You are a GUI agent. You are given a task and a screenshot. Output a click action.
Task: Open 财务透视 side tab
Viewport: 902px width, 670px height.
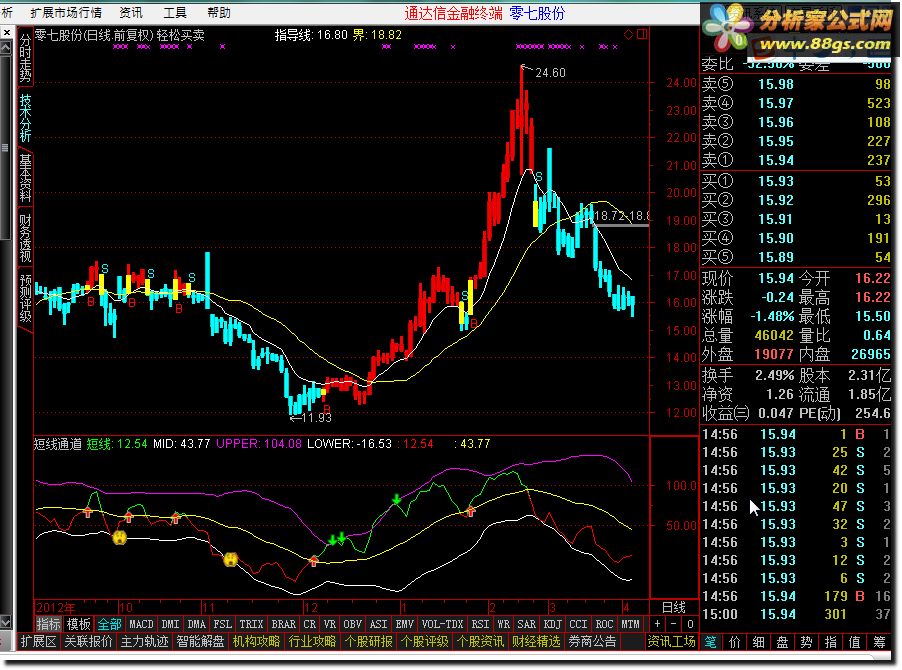point(25,238)
